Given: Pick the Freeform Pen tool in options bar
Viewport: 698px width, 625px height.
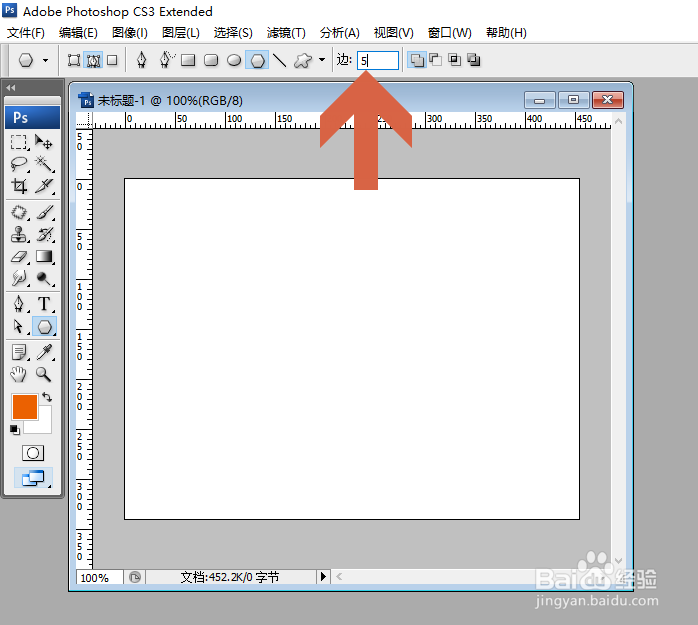Looking at the screenshot, I should (x=166, y=60).
